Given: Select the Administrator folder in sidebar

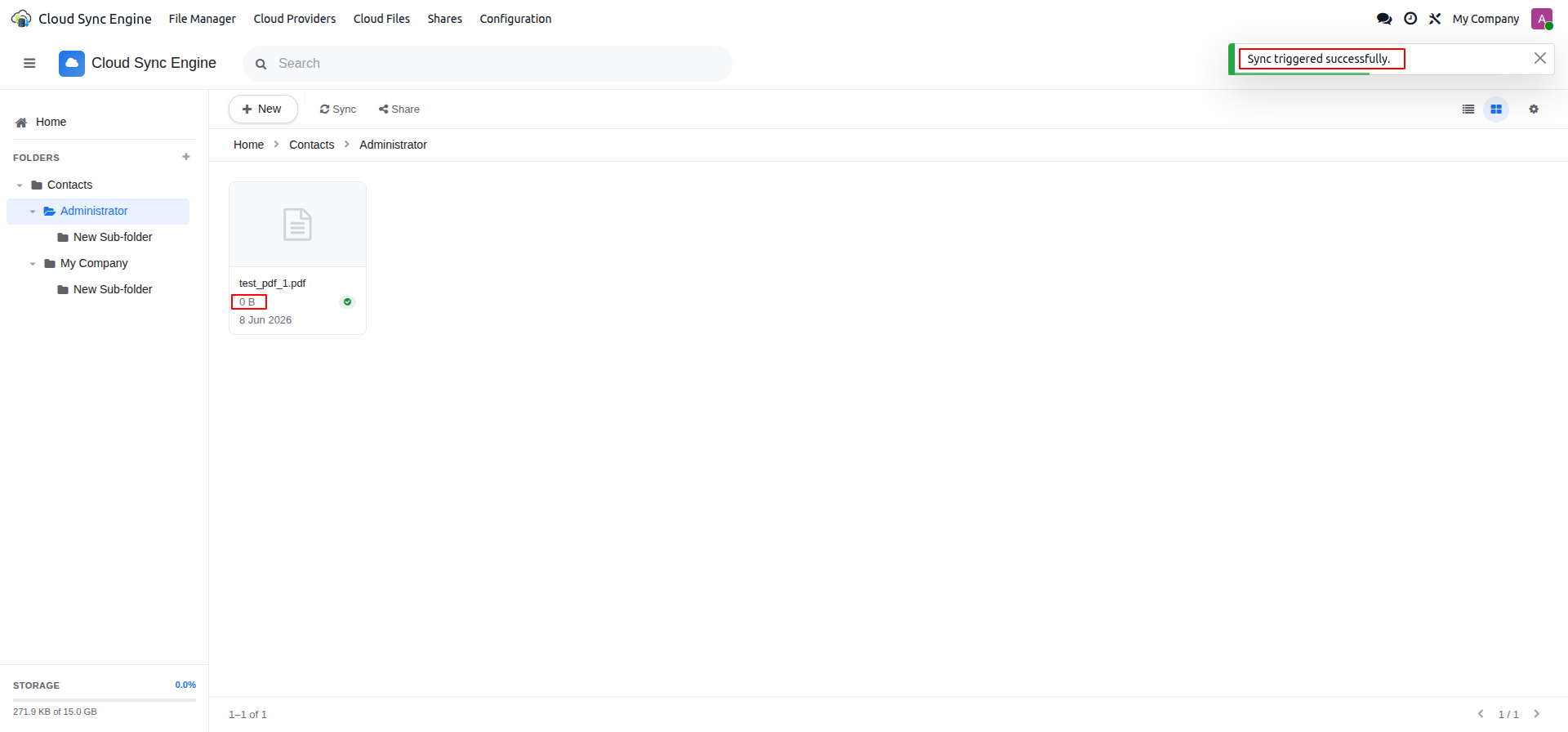Looking at the screenshot, I should coord(98,211).
